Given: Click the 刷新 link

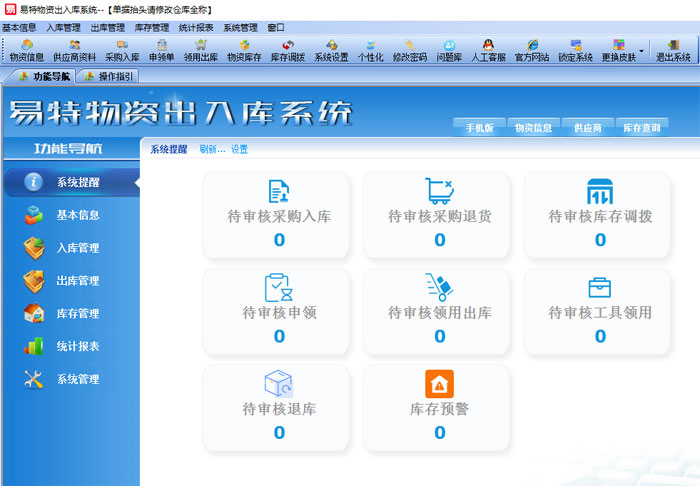Looking at the screenshot, I should [212, 149].
